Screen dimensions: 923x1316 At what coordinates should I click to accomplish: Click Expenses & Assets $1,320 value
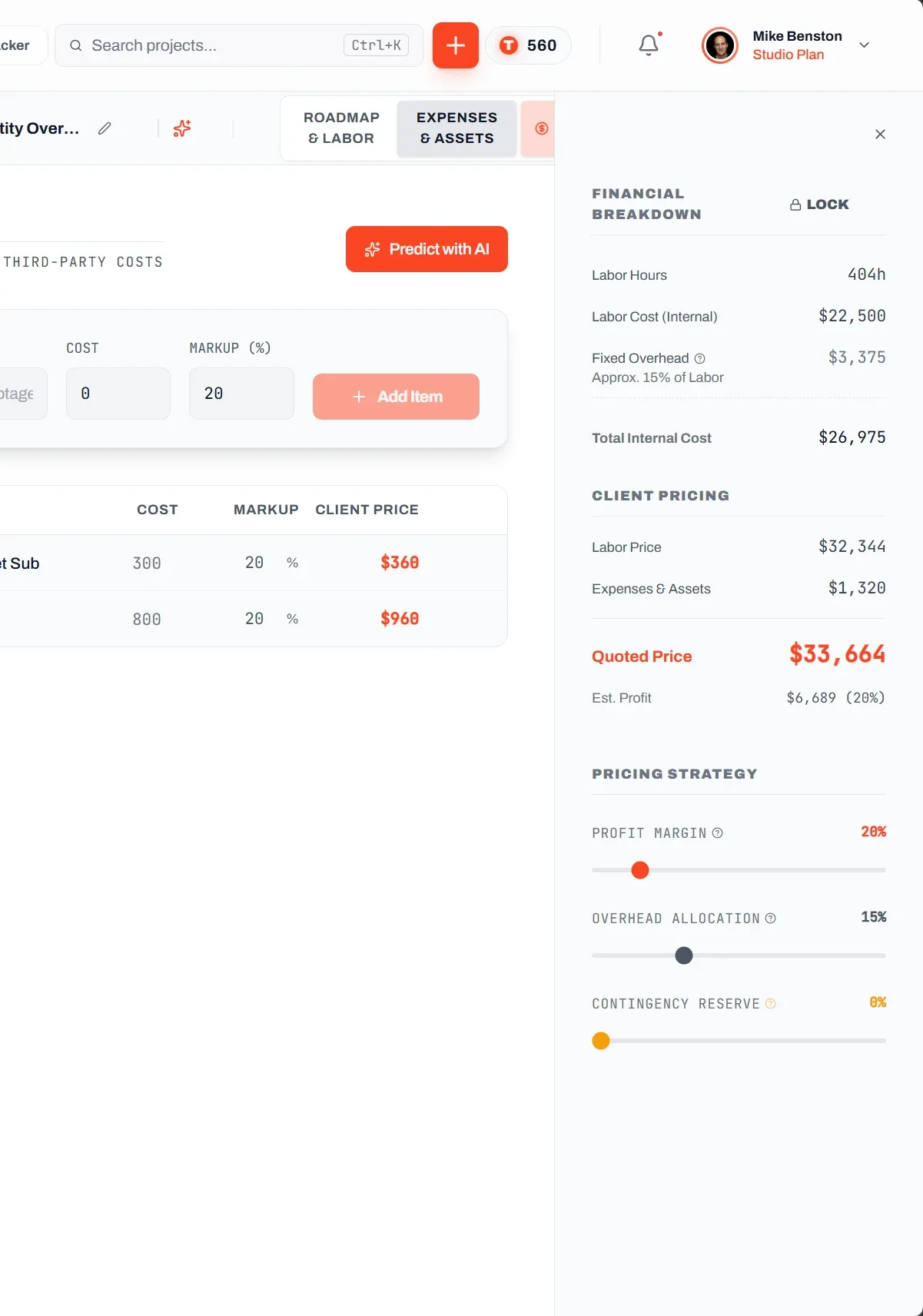tap(856, 588)
